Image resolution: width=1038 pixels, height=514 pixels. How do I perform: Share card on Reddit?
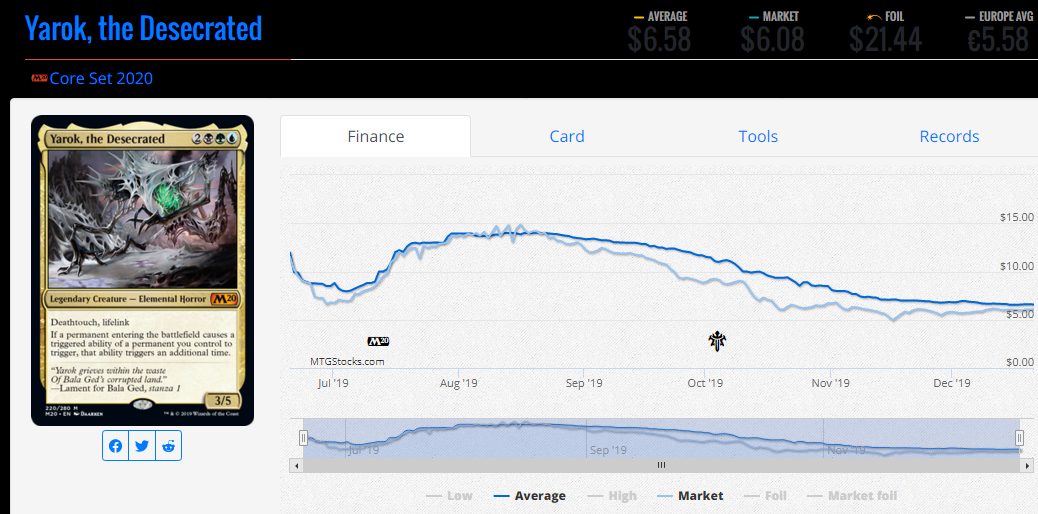[168, 446]
